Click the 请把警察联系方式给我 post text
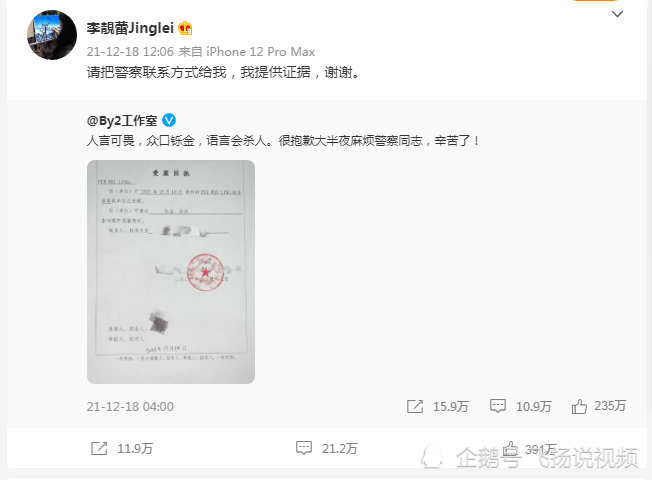 (156, 72)
